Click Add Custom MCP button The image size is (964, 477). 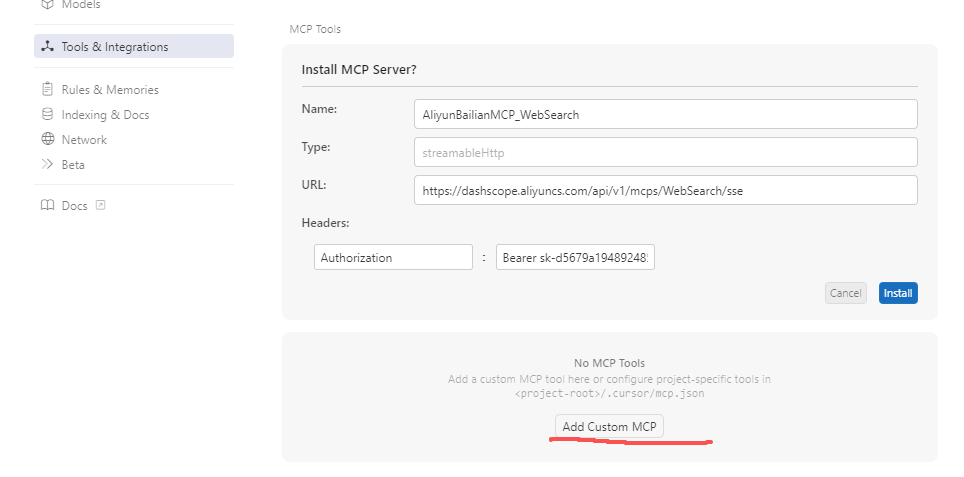pos(609,427)
